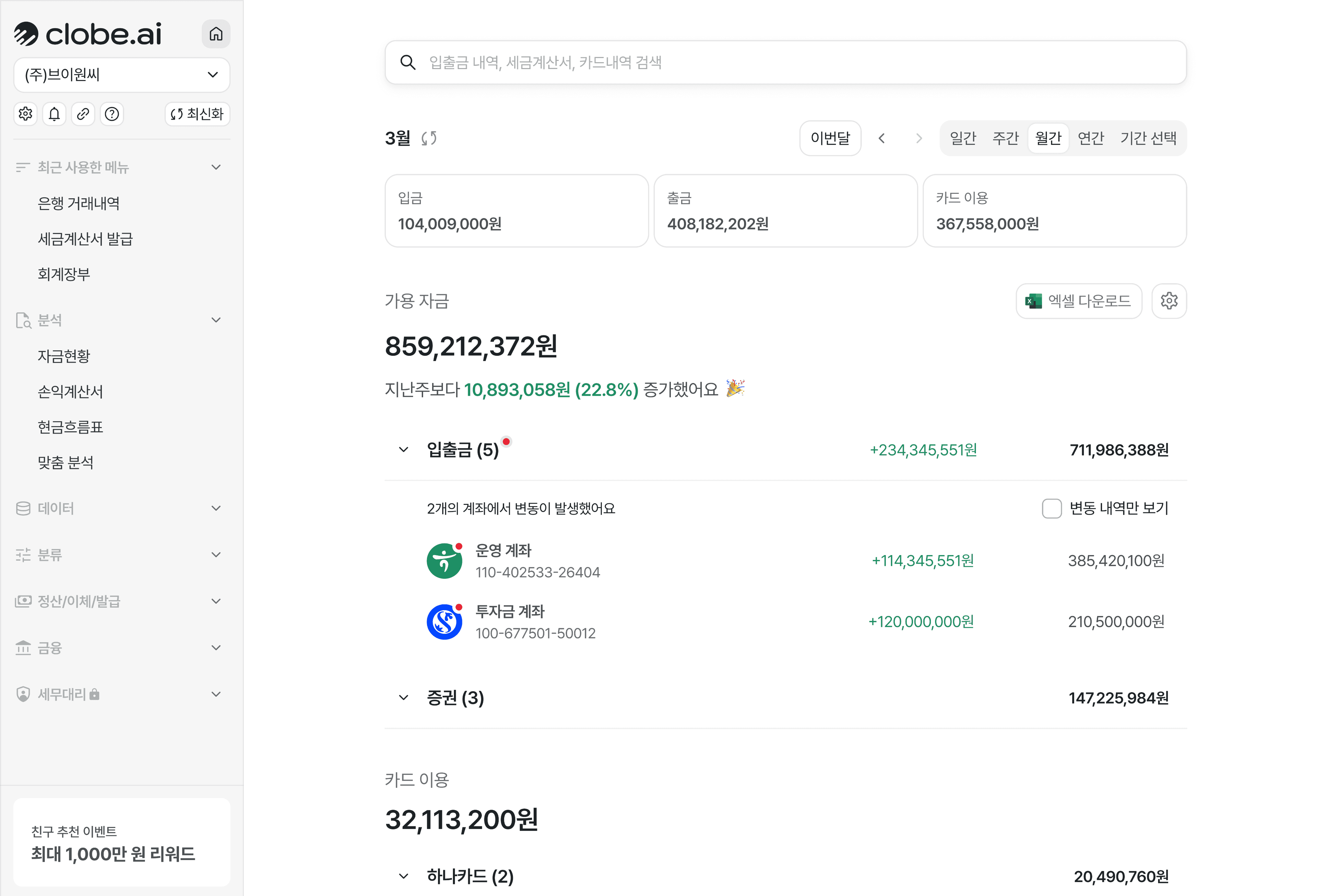Focus the 입출금 내역 search field
The width and height of the screenshot is (1328, 896).
(x=785, y=62)
